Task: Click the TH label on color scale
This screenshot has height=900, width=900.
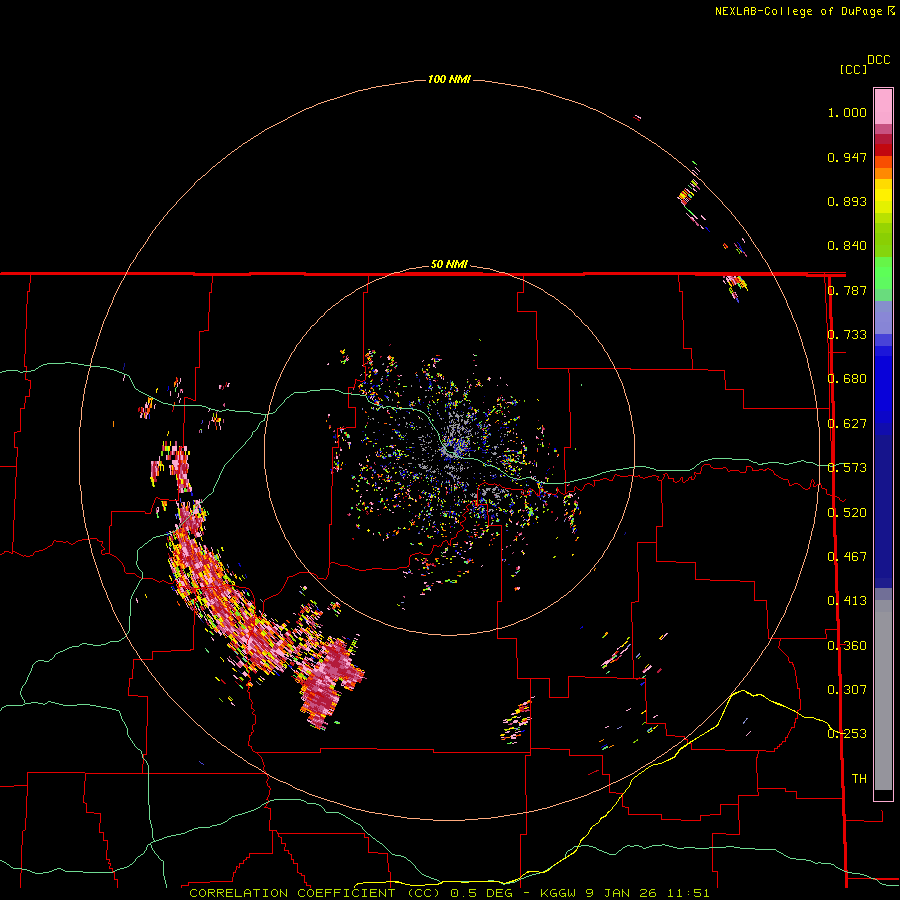Action: [x=859, y=779]
